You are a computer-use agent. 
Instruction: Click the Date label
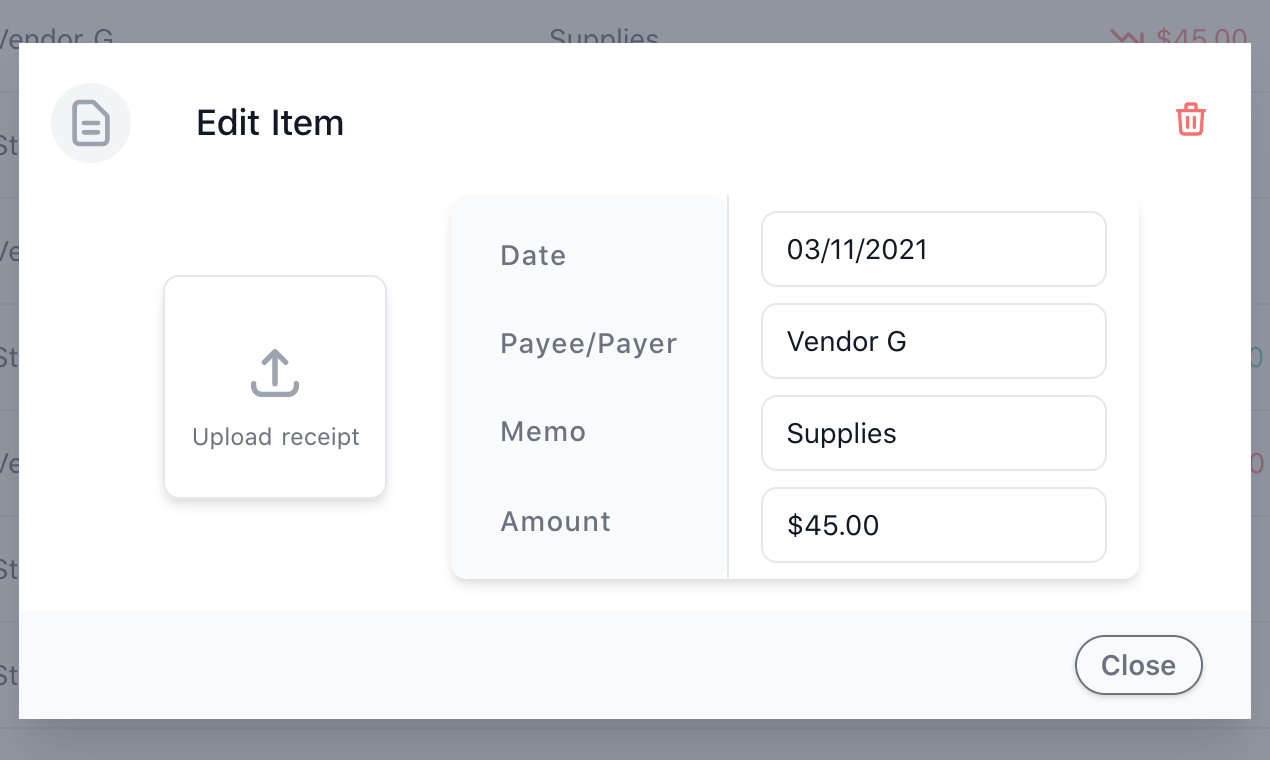point(533,256)
